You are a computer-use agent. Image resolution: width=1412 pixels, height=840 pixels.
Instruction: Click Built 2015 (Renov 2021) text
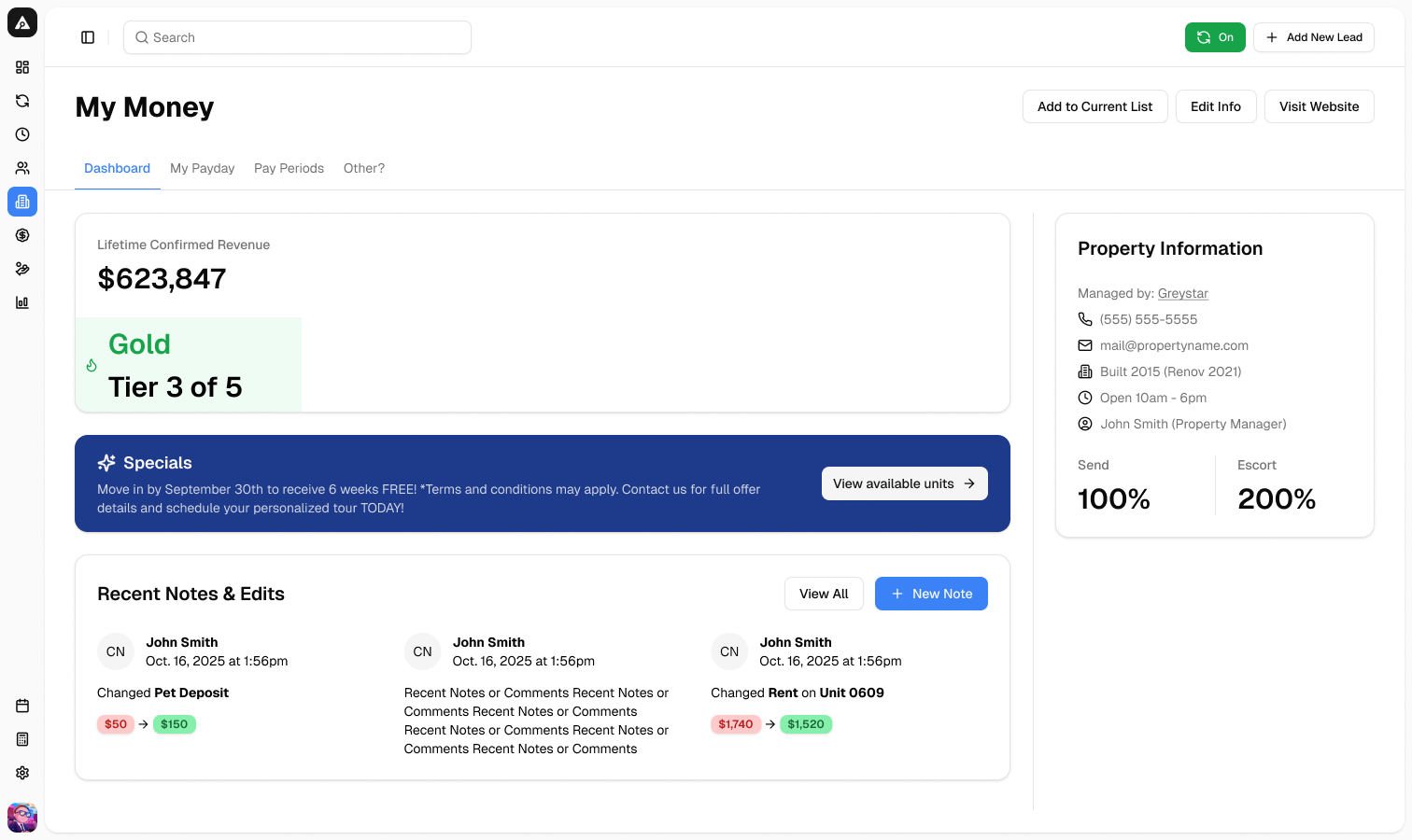(1171, 371)
